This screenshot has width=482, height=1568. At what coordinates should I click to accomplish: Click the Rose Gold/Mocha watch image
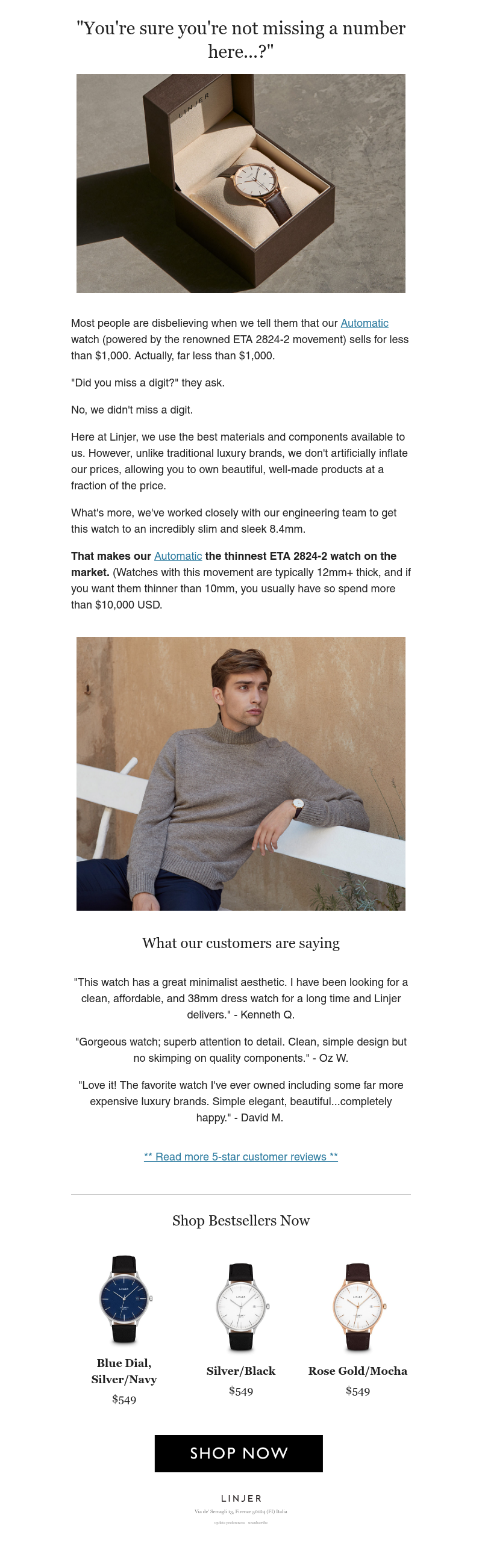[358, 1306]
